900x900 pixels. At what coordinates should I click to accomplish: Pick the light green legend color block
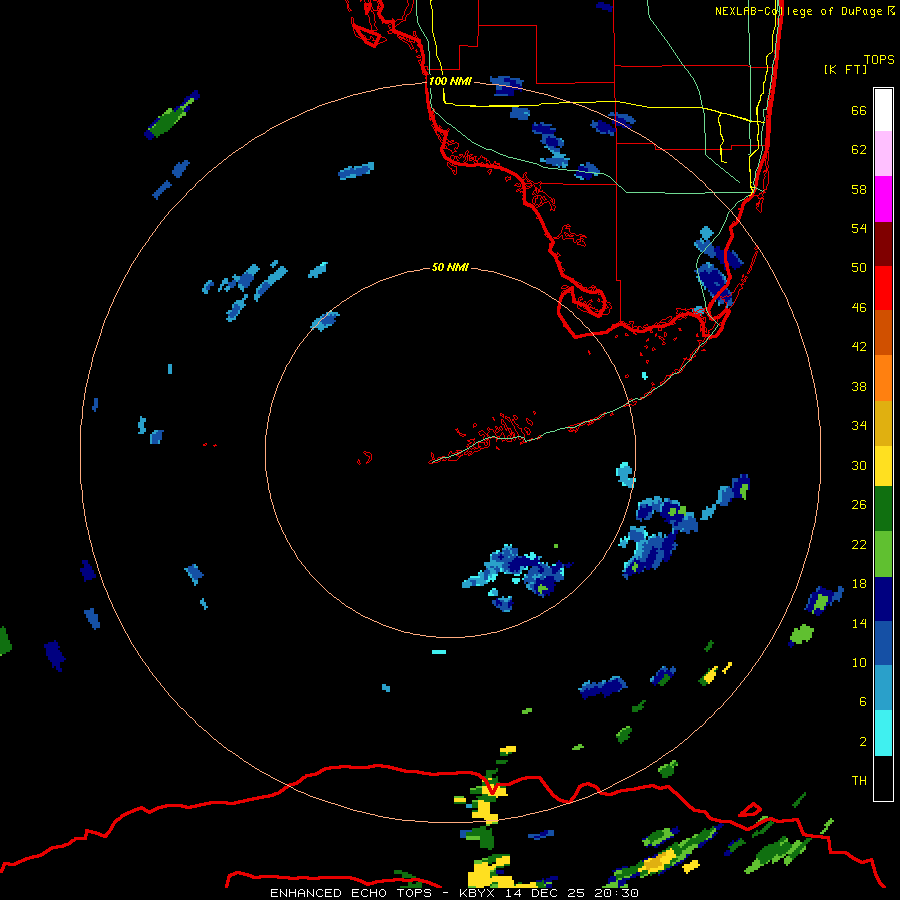(x=883, y=554)
